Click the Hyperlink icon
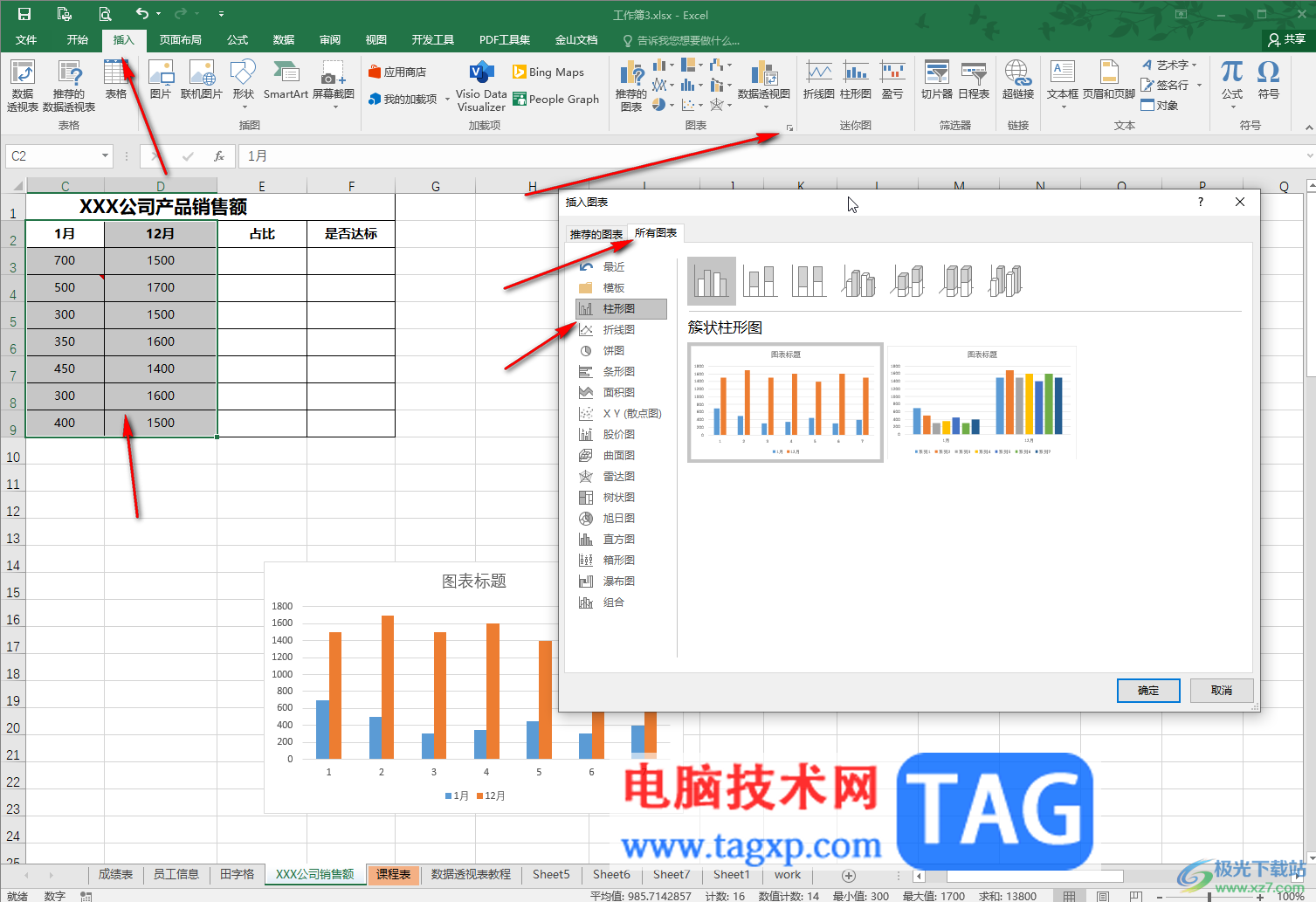Viewport: 1316px width, 902px height. coord(1018,79)
